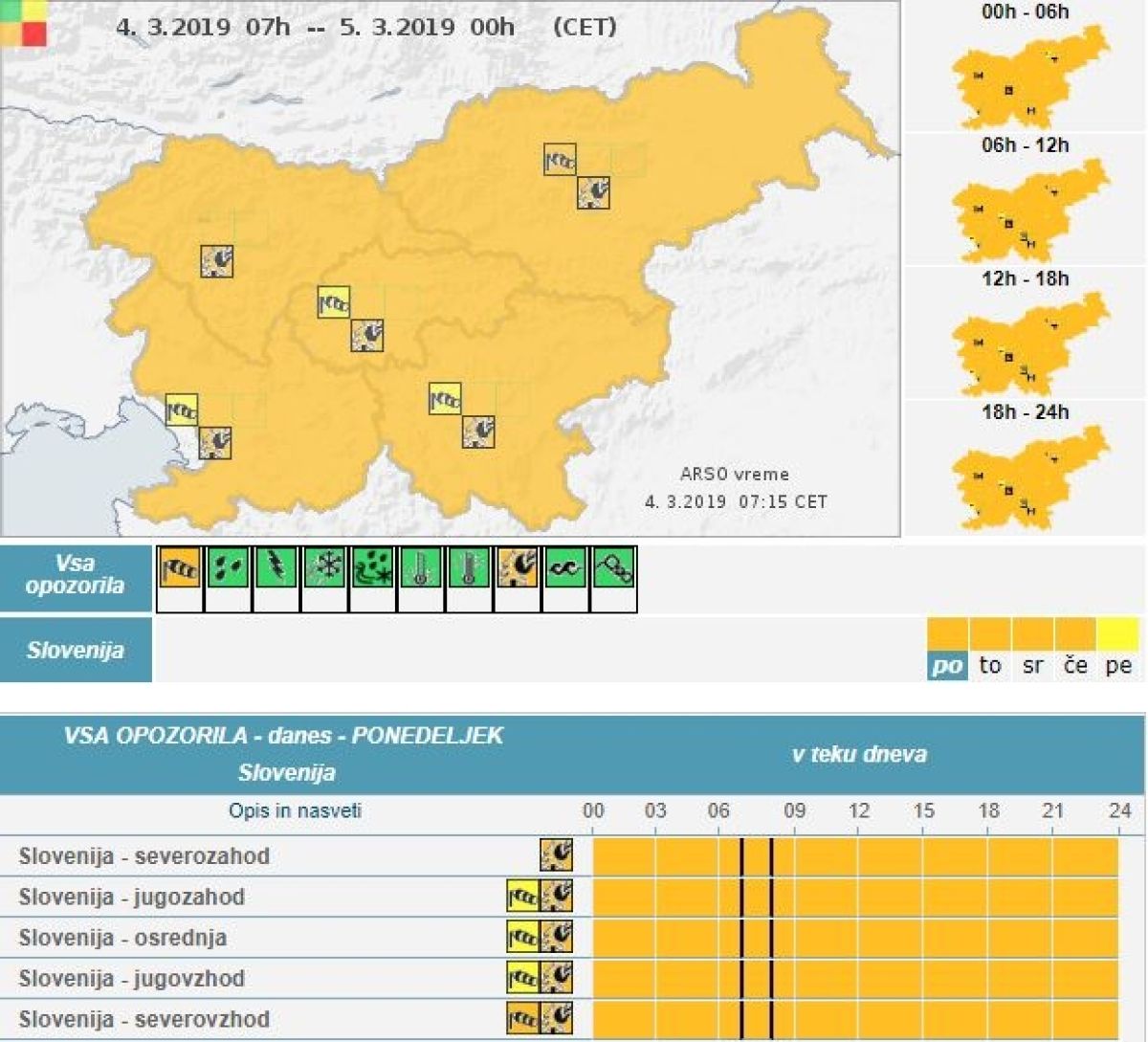The height and width of the screenshot is (1042, 1148).
Task: Click the wind icon in the severovzhod row
Action: point(523,1018)
